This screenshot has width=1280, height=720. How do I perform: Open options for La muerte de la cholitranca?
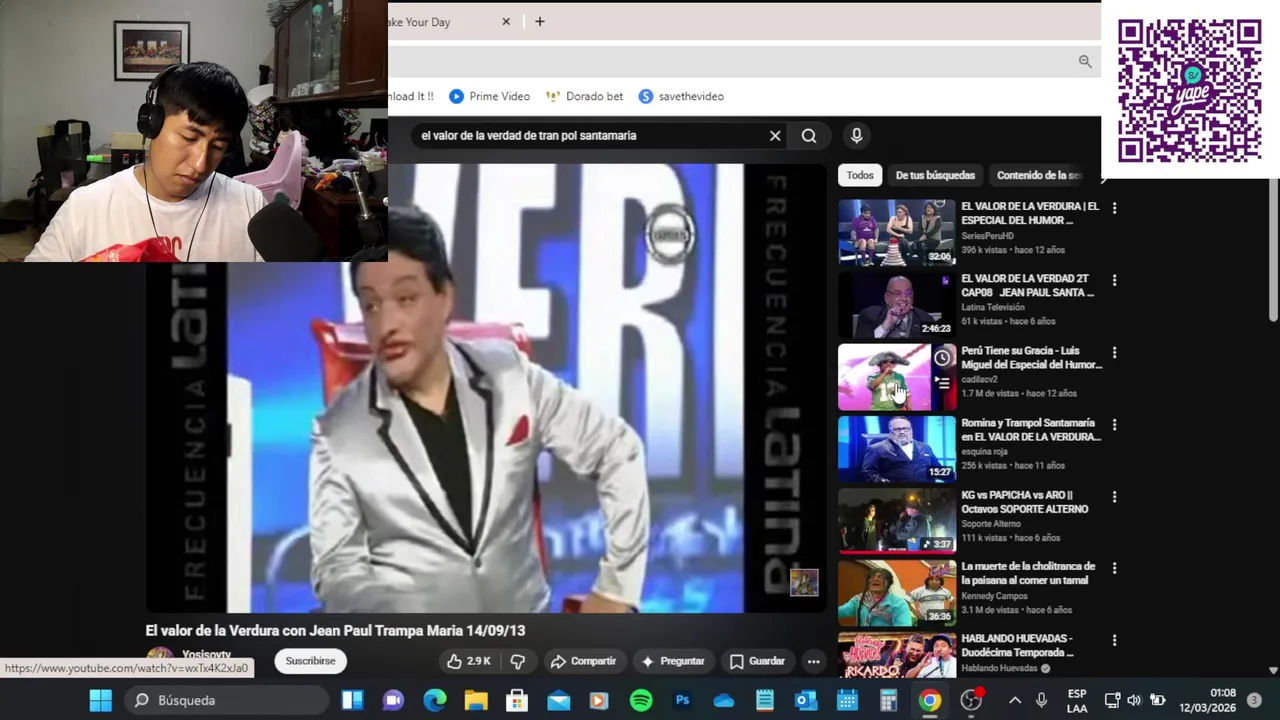pyautogui.click(x=1114, y=568)
